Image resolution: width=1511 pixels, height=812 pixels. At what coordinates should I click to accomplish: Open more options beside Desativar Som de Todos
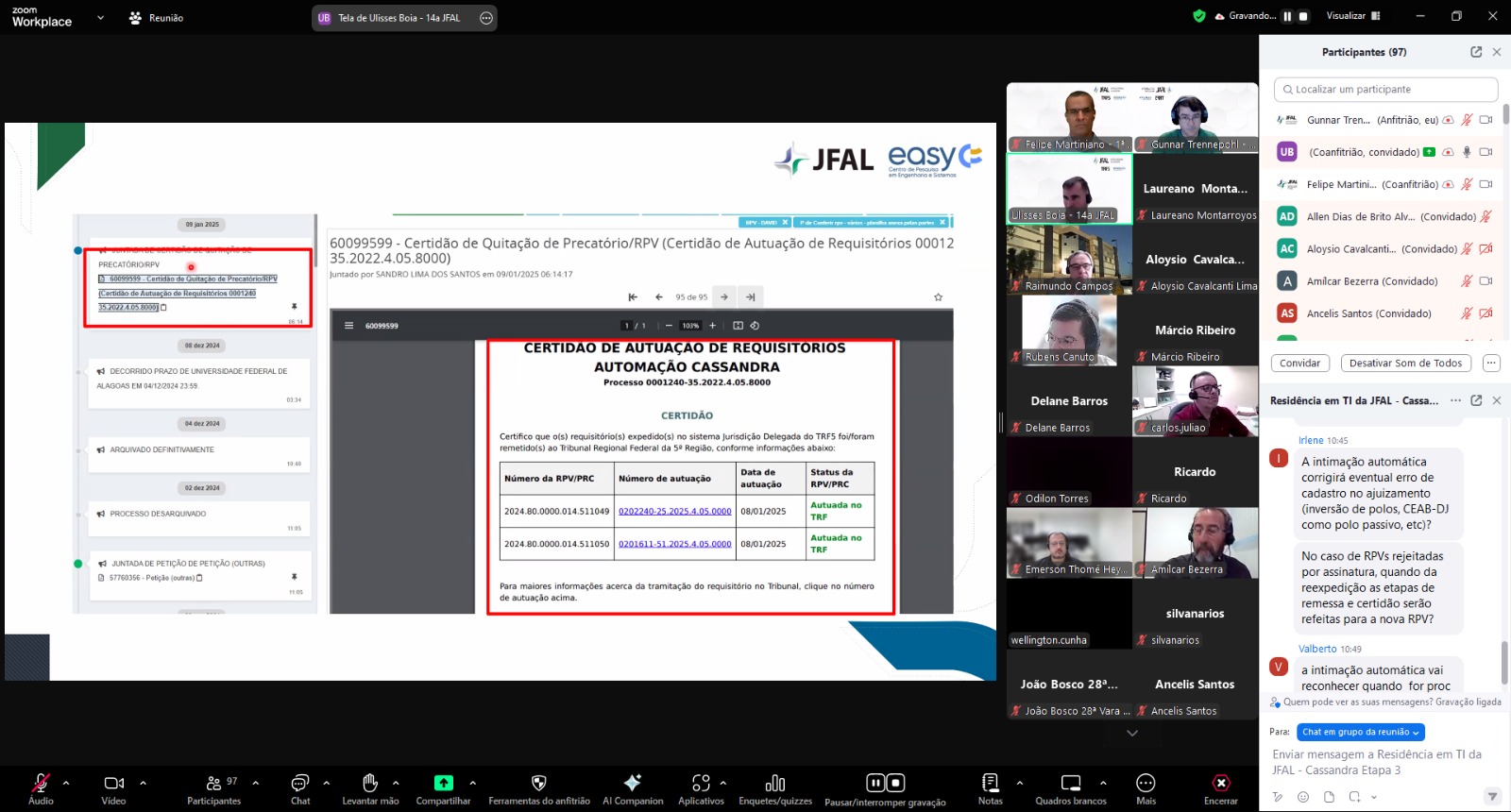point(1491,364)
